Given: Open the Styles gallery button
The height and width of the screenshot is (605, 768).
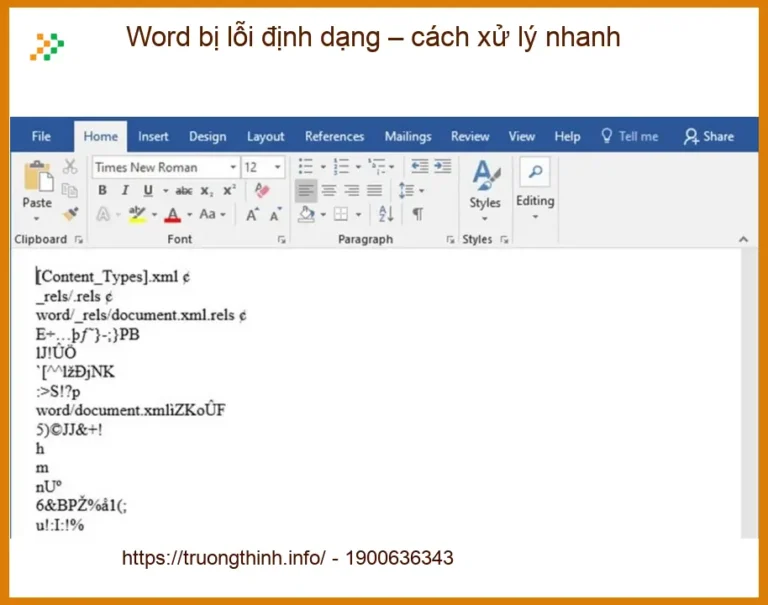Looking at the screenshot, I should [485, 191].
